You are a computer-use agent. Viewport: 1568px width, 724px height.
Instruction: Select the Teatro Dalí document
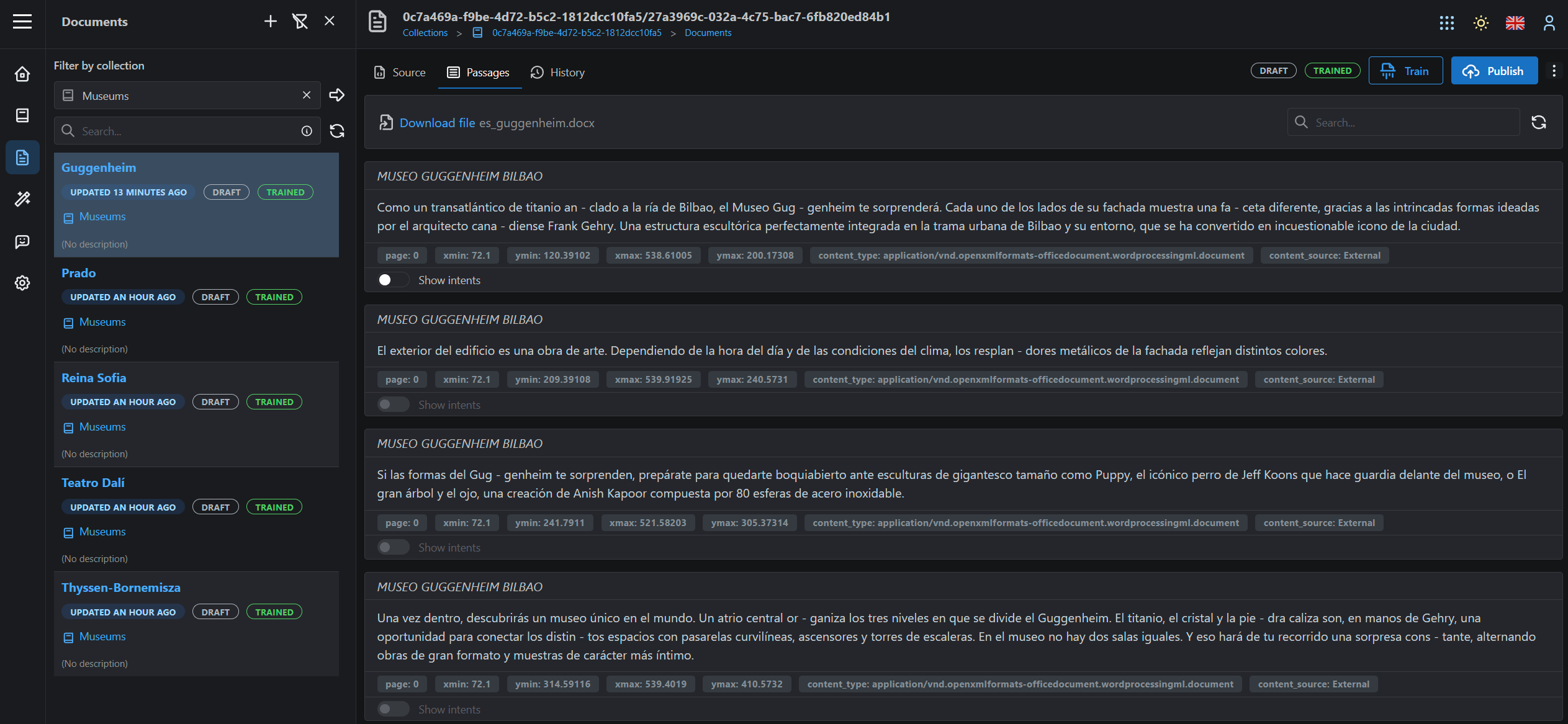tap(196, 520)
